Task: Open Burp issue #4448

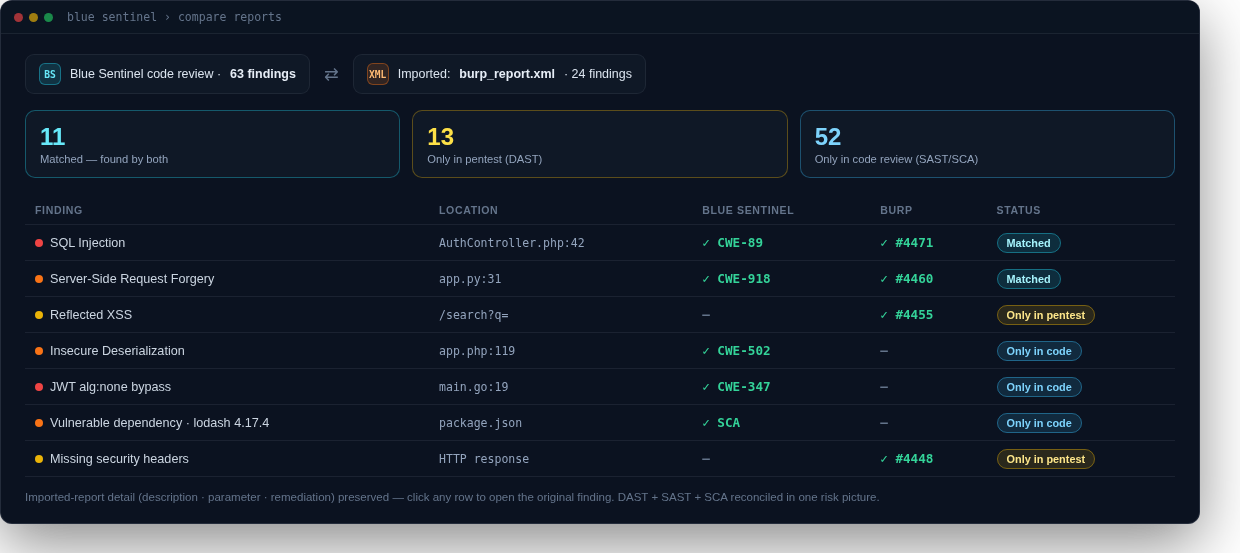Action: [x=914, y=459]
